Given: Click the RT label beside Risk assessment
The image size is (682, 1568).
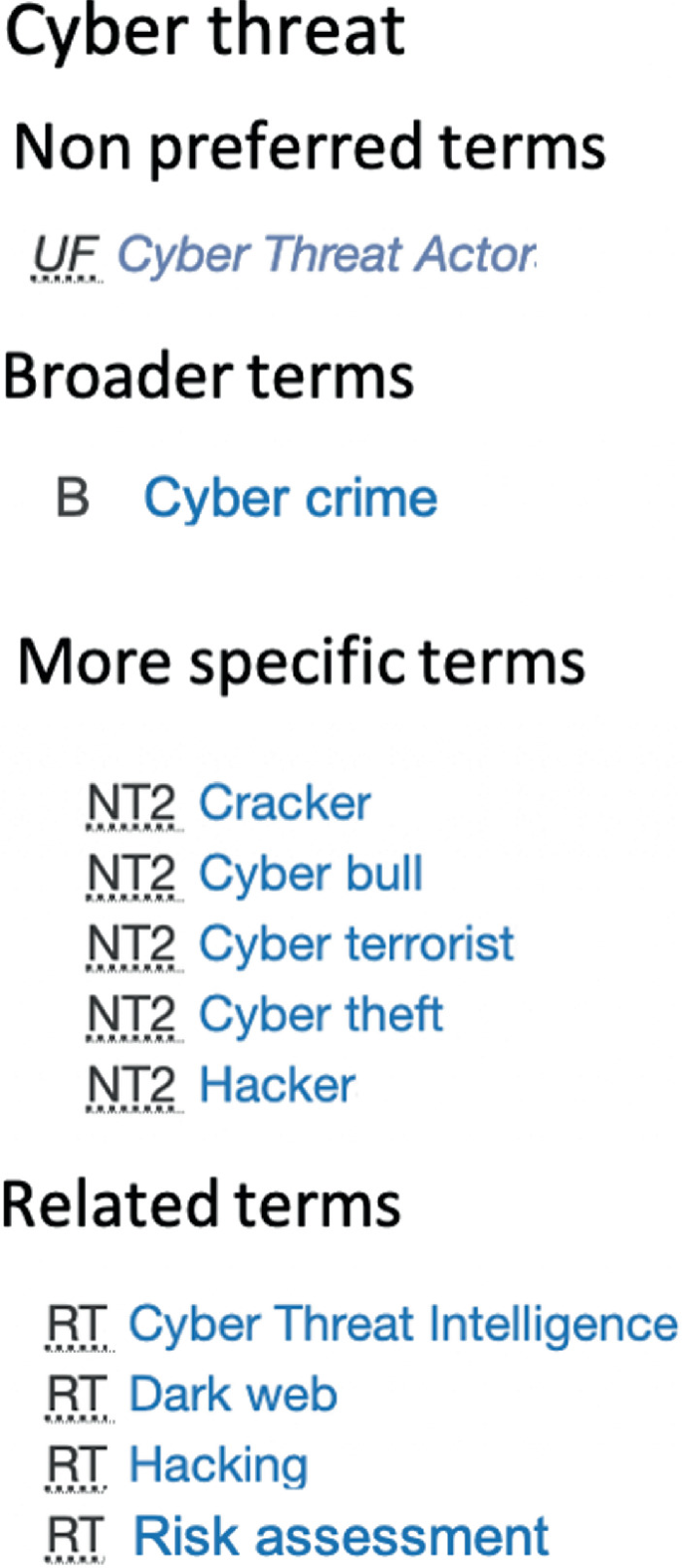Looking at the screenshot, I should click(x=78, y=1537).
